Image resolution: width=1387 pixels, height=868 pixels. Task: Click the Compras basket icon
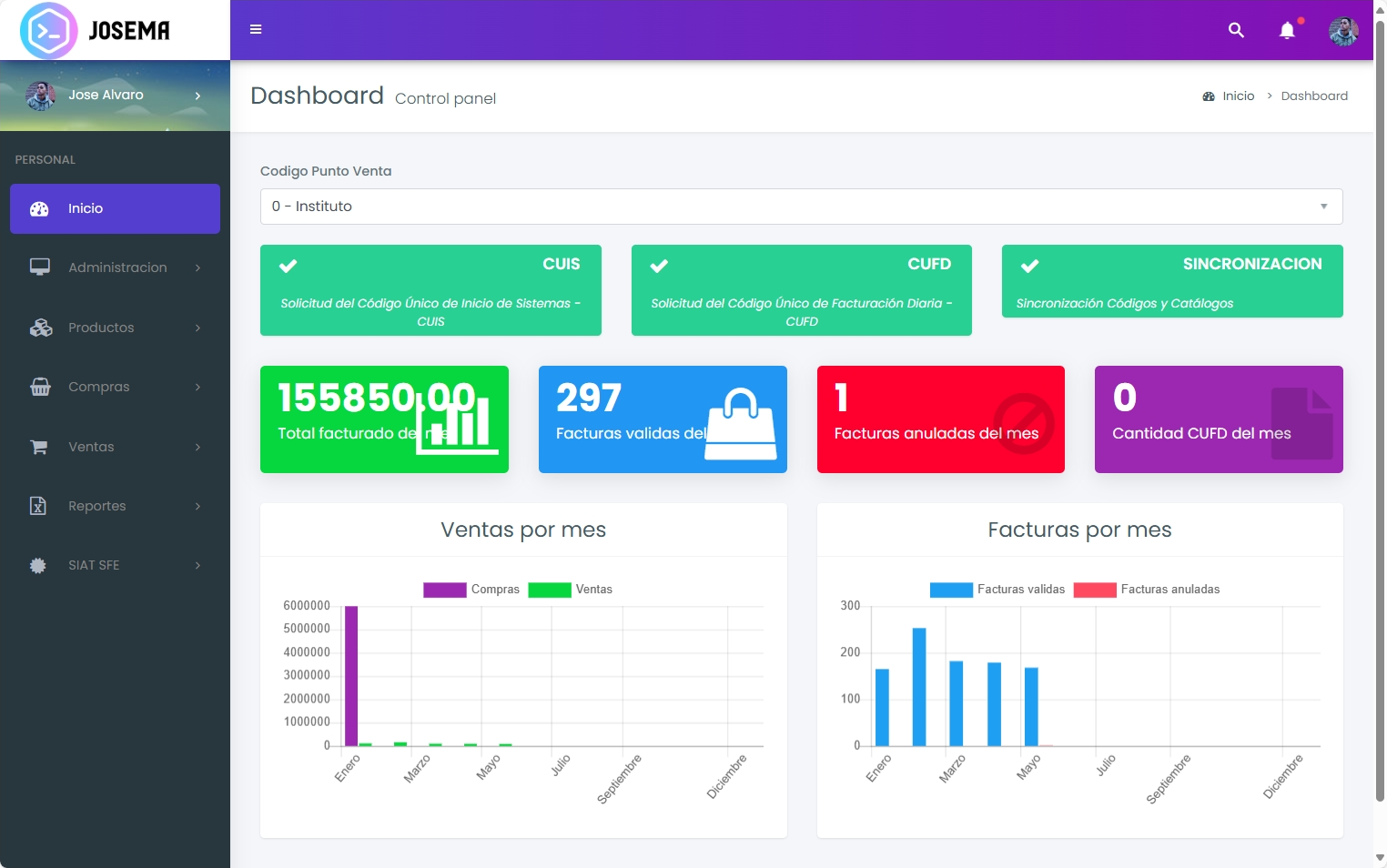pyautogui.click(x=40, y=387)
